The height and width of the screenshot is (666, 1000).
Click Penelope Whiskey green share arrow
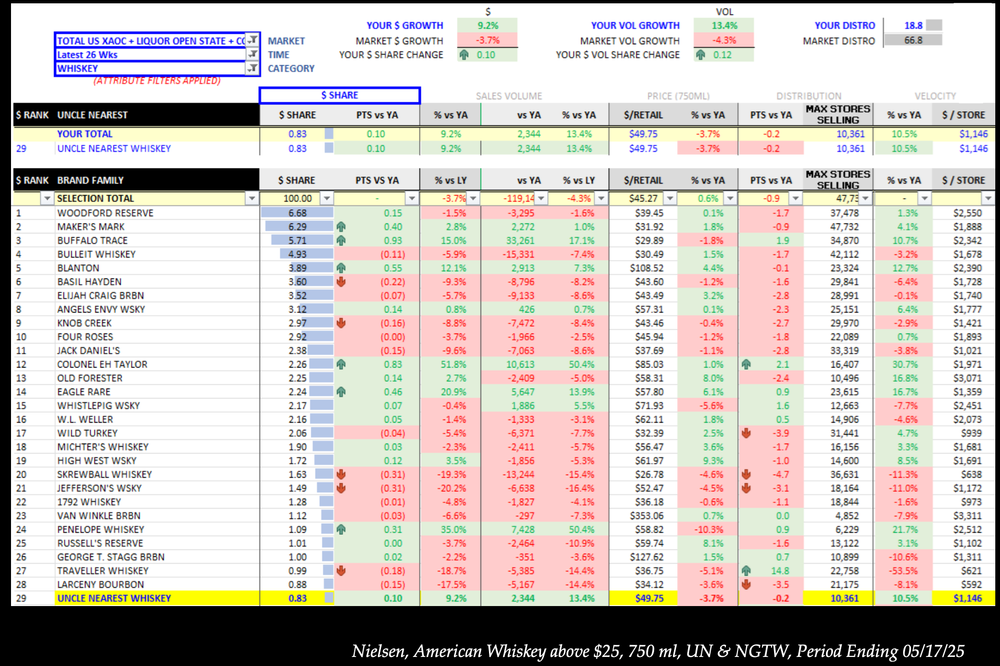(x=341, y=529)
